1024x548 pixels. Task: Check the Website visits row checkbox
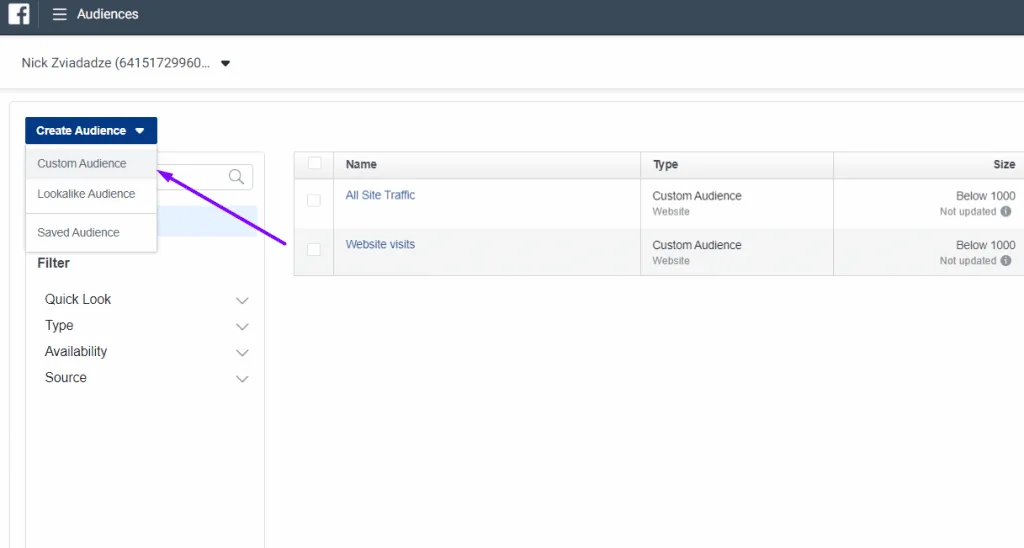(x=314, y=249)
